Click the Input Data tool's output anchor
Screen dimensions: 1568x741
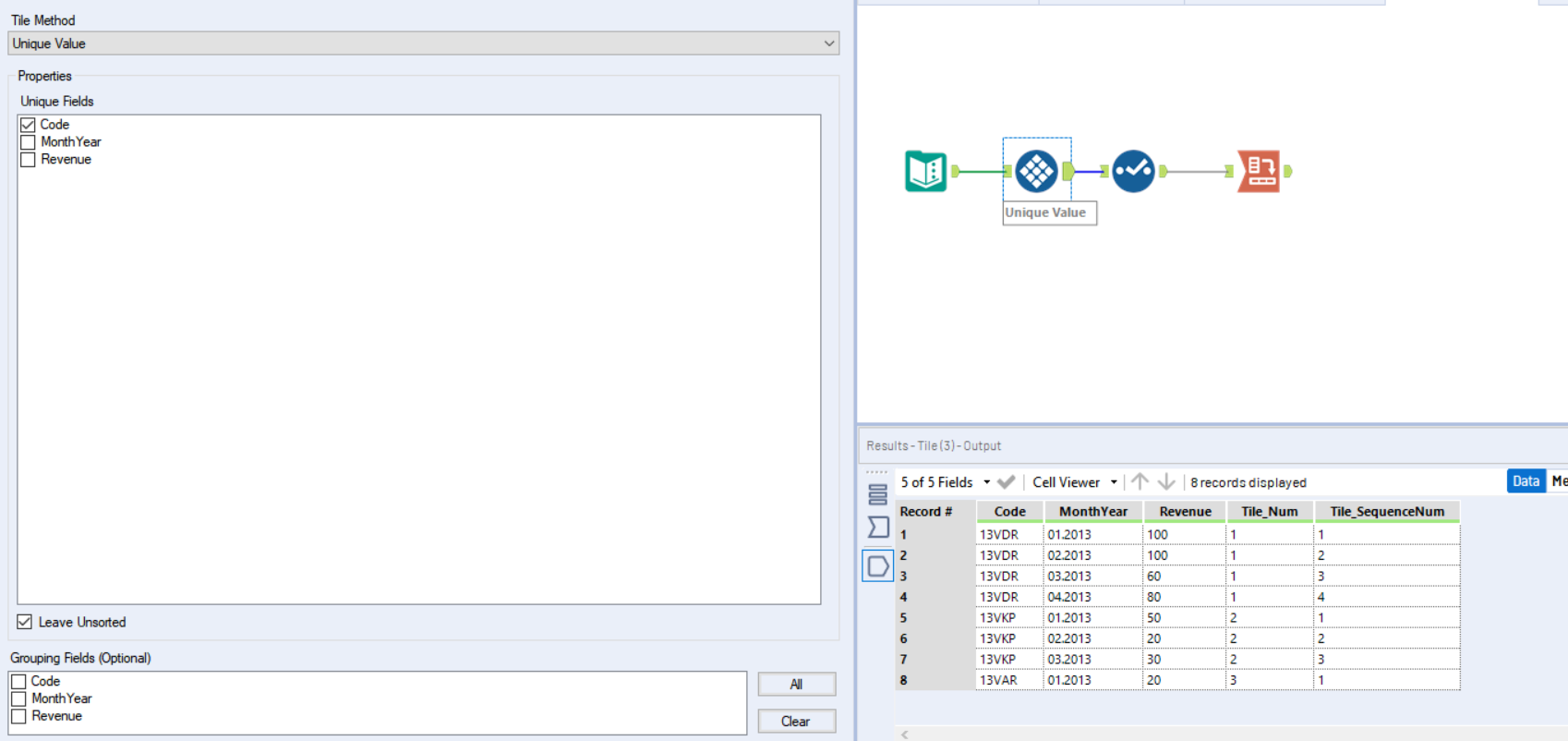(x=956, y=171)
